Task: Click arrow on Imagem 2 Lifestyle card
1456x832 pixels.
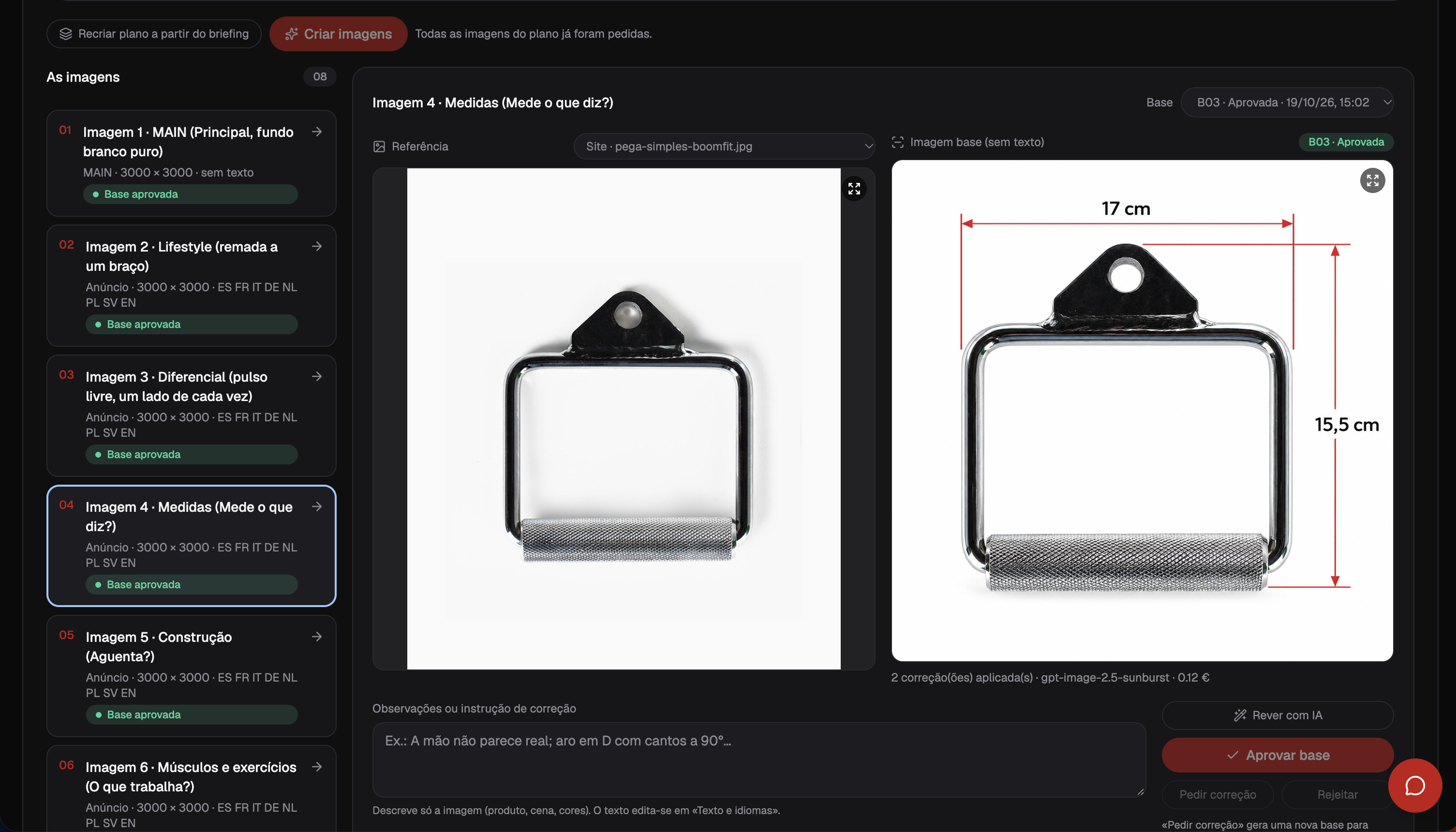Action: click(x=316, y=246)
